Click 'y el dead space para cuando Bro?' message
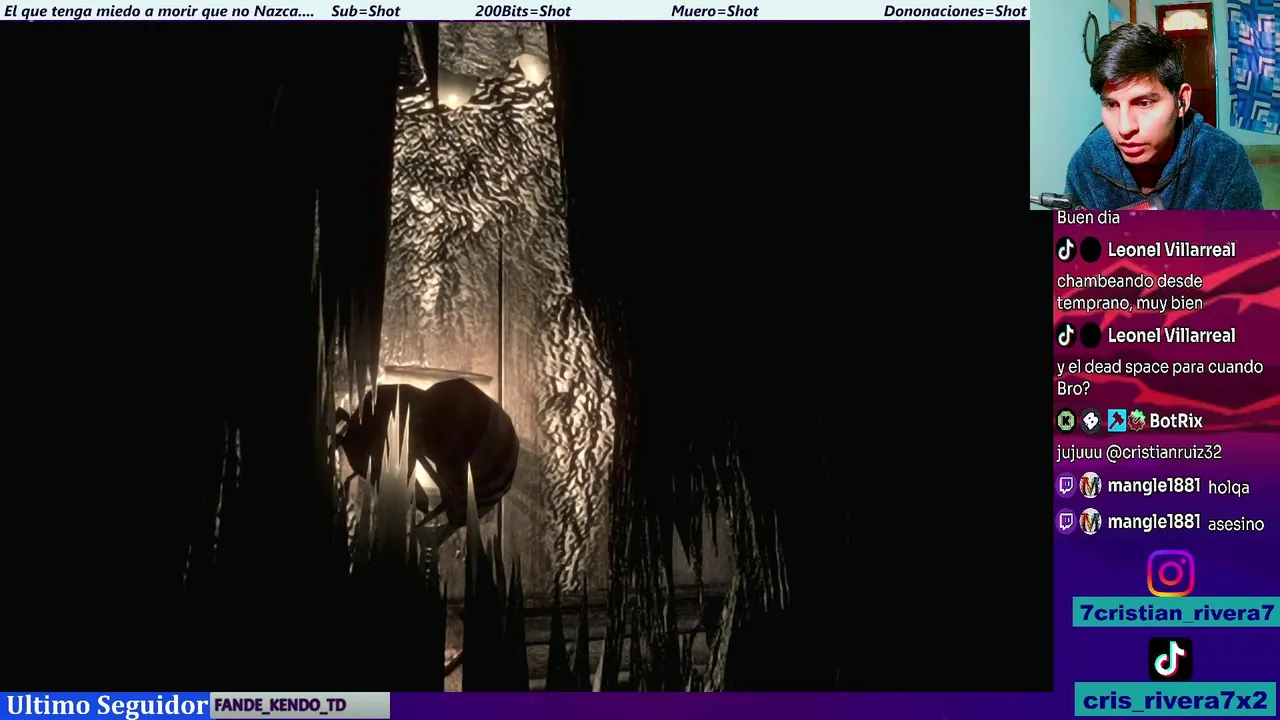The width and height of the screenshot is (1280, 720). 1160,378
